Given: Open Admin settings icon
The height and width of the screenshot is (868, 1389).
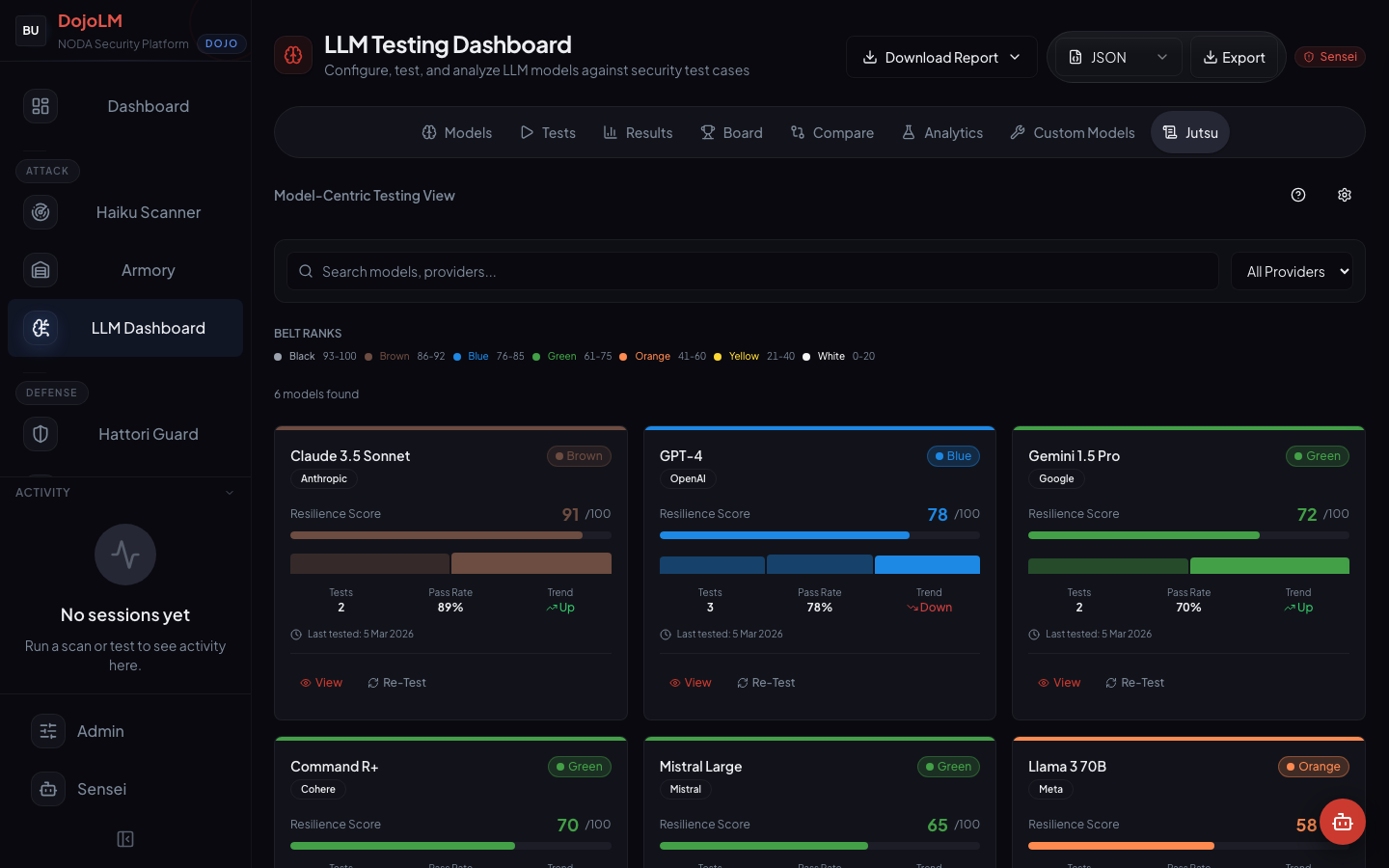Looking at the screenshot, I should coord(48,731).
